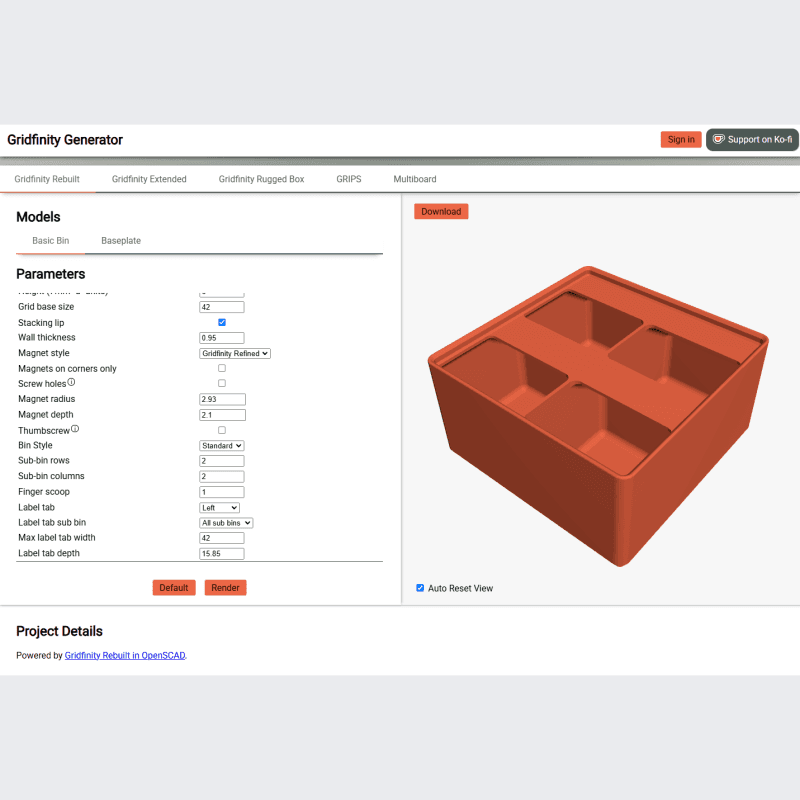Click the Sub-bin rows input field
800x800 pixels.
point(221,460)
